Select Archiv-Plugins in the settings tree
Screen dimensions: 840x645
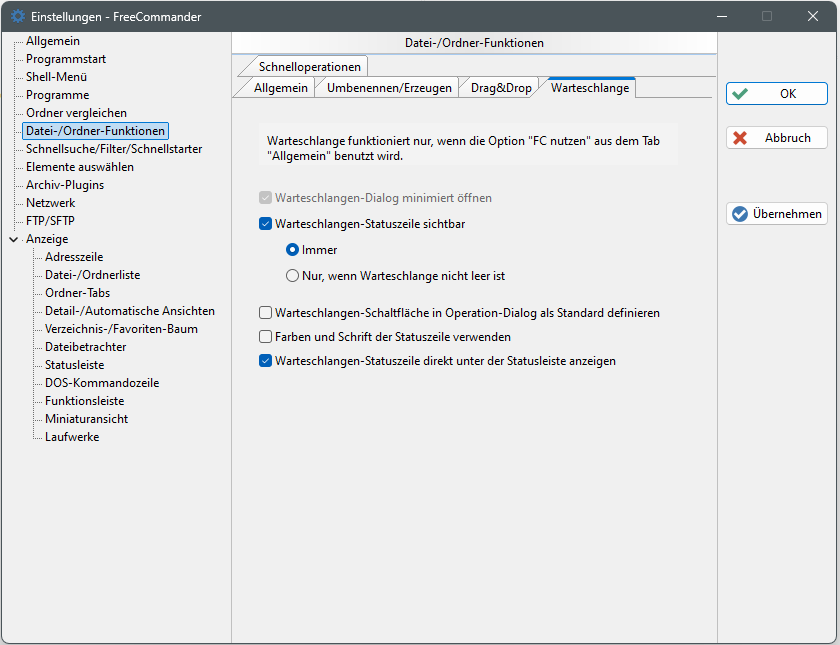[x=65, y=185]
